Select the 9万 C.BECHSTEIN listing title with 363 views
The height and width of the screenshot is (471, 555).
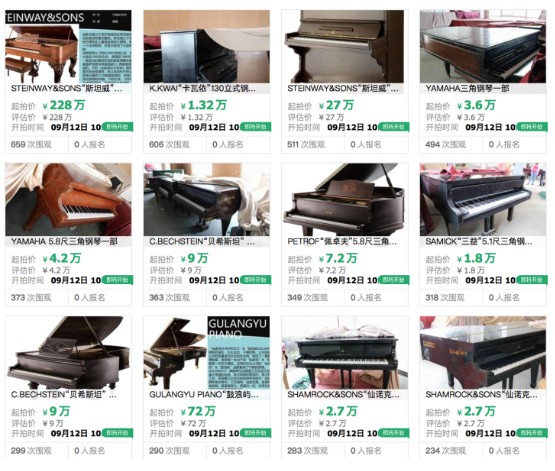202,242
